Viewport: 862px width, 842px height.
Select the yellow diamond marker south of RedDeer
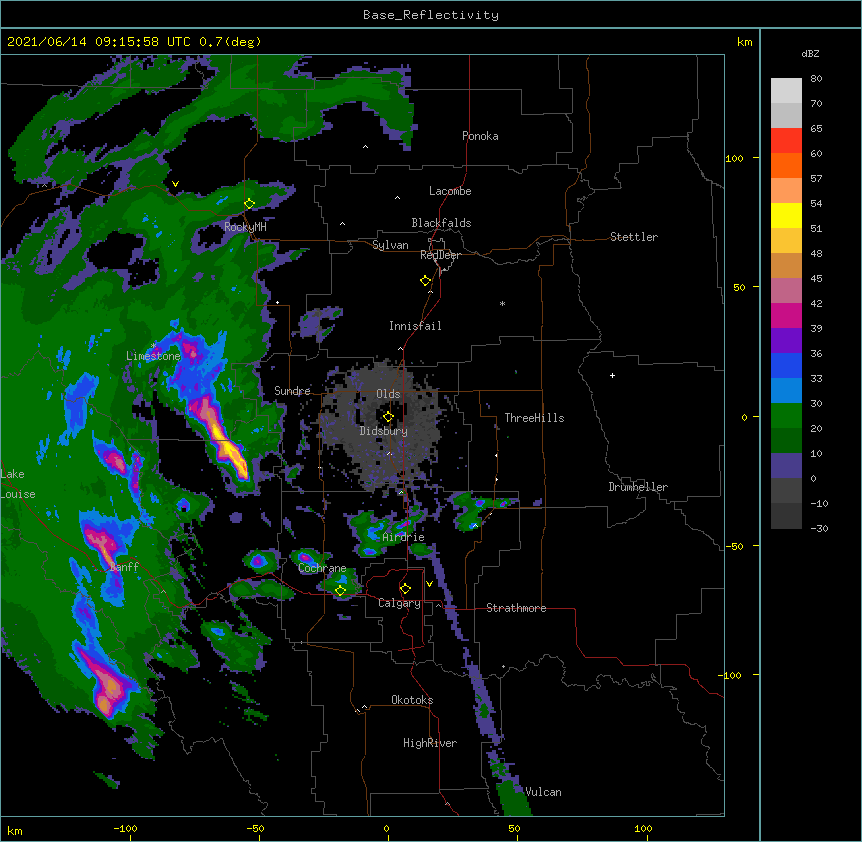click(x=426, y=281)
